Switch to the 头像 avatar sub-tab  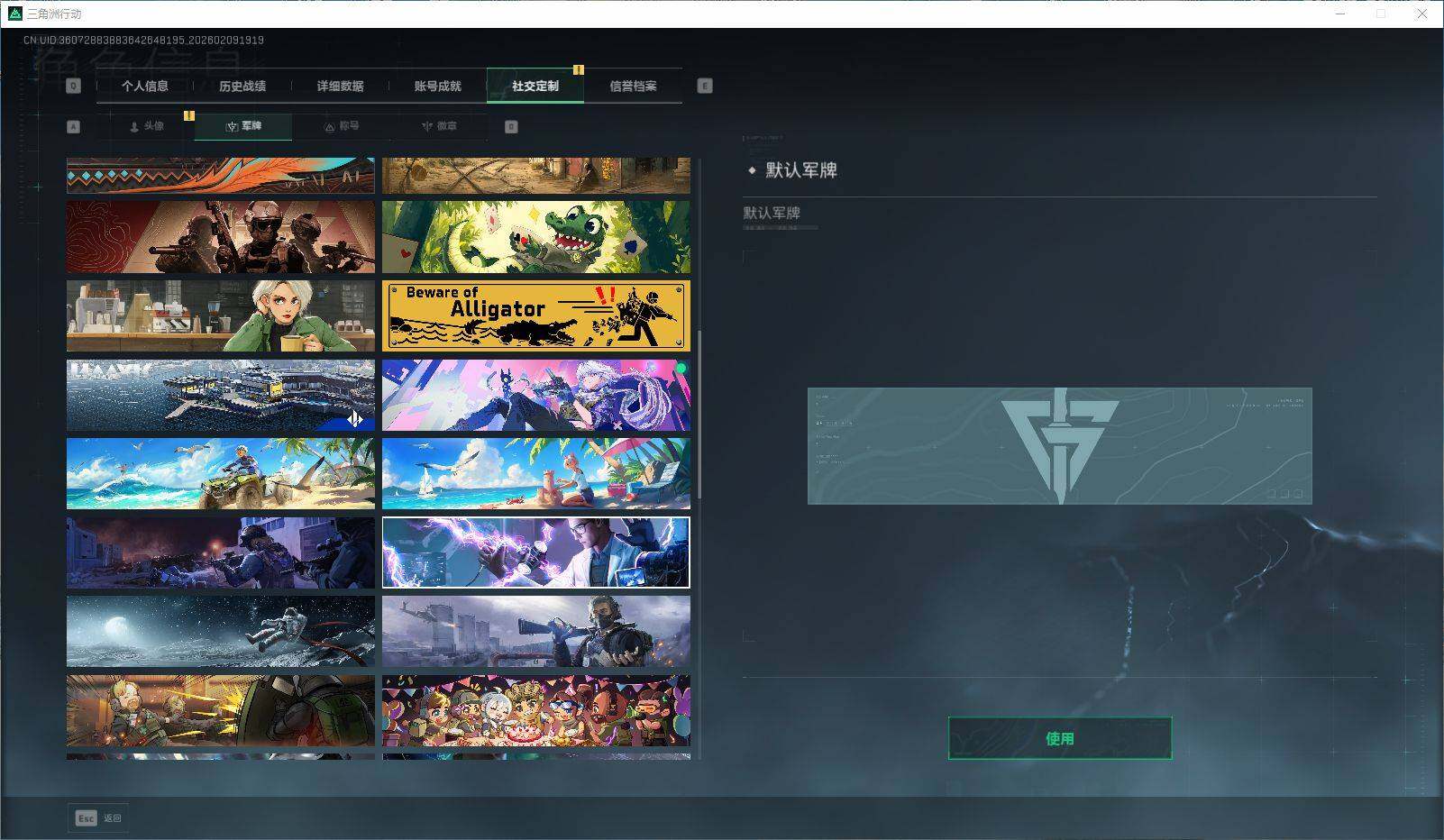coord(146,126)
